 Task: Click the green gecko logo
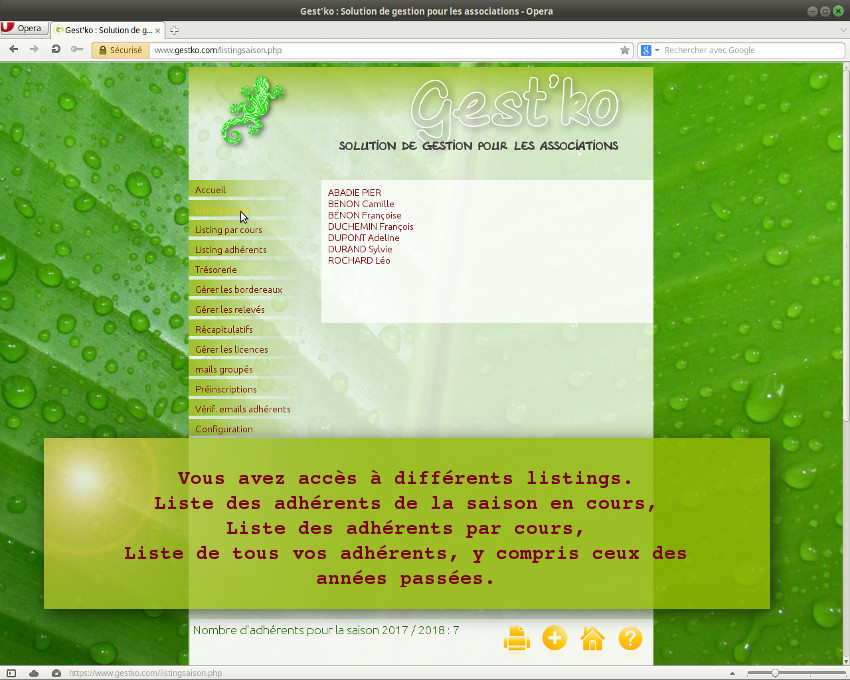click(252, 110)
